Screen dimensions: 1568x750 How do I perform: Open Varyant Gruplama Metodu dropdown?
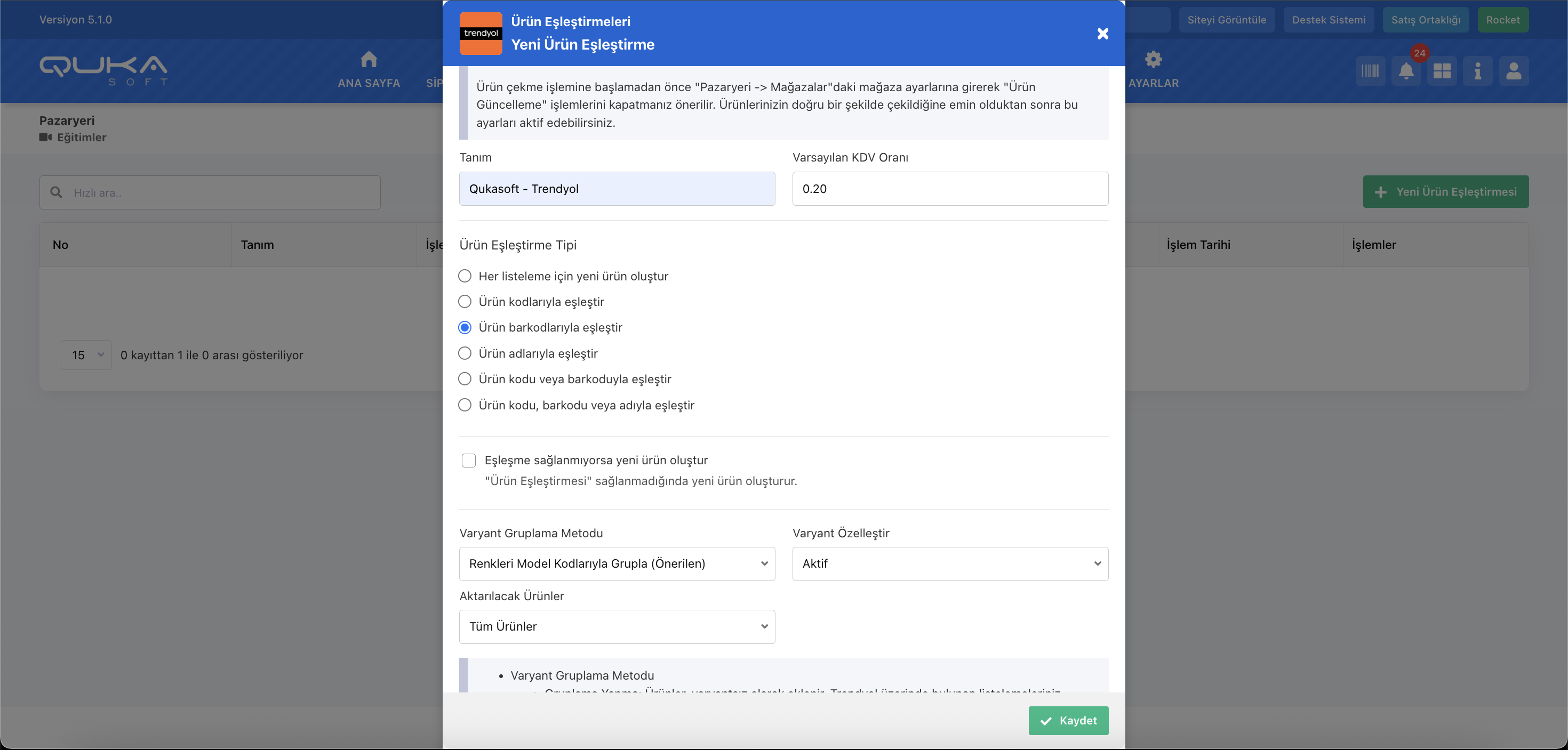point(617,564)
